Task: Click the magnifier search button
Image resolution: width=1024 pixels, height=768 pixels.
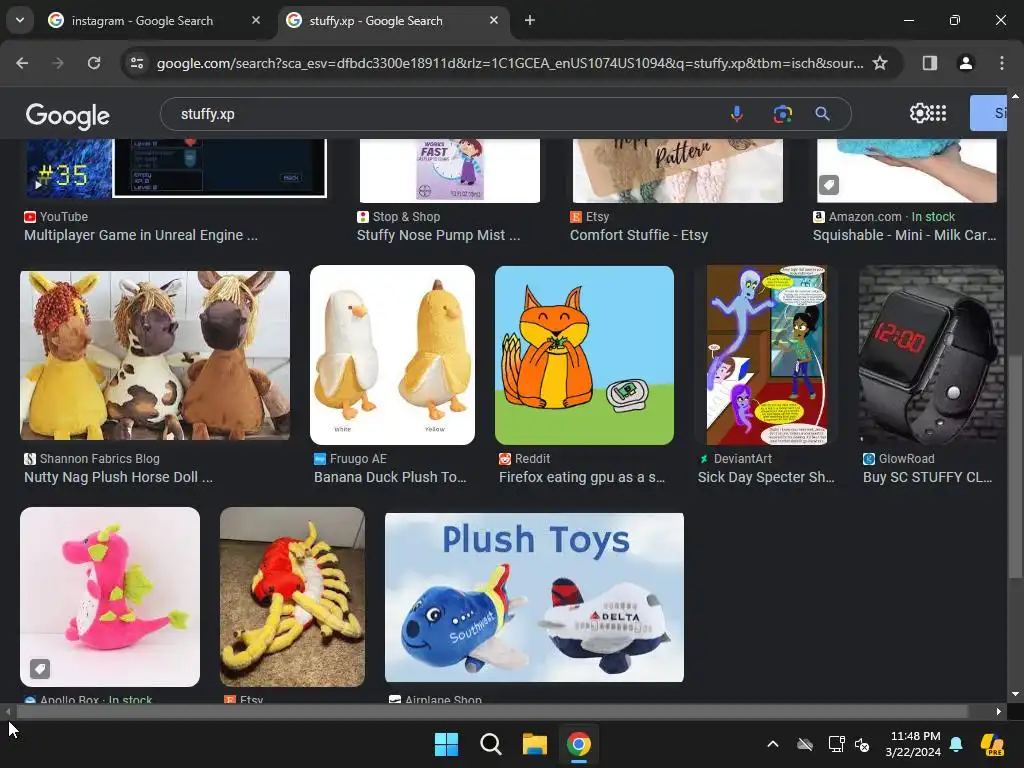Action: [x=822, y=114]
